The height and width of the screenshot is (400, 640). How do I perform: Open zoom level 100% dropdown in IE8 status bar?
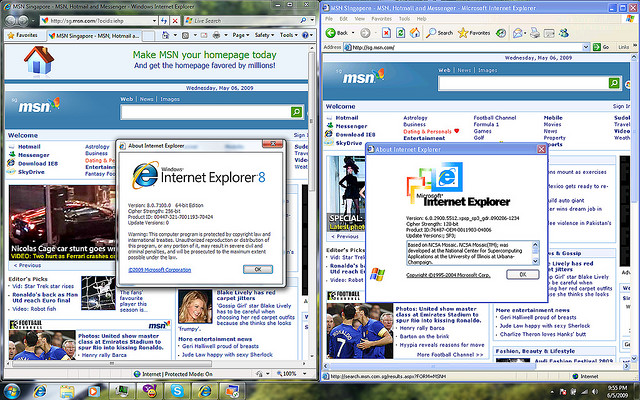(x=304, y=373)
